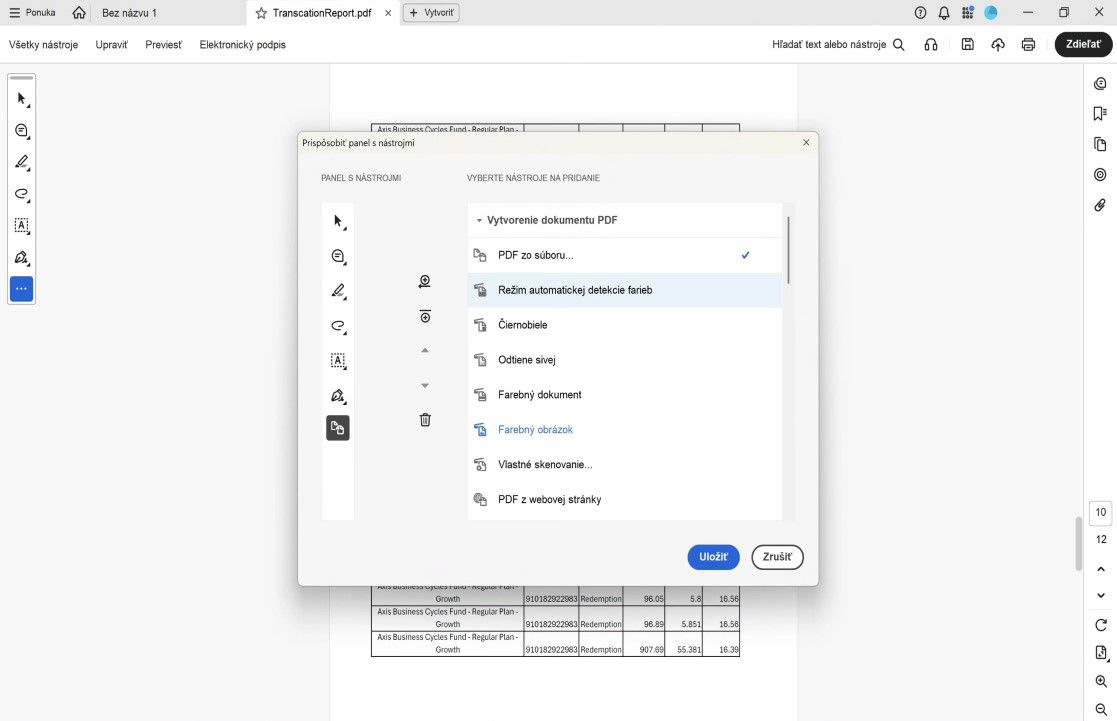Open attachments paperclip panel on right sidebar
The height and width of the screenshot is (721, 1117).
point(1100,205)
